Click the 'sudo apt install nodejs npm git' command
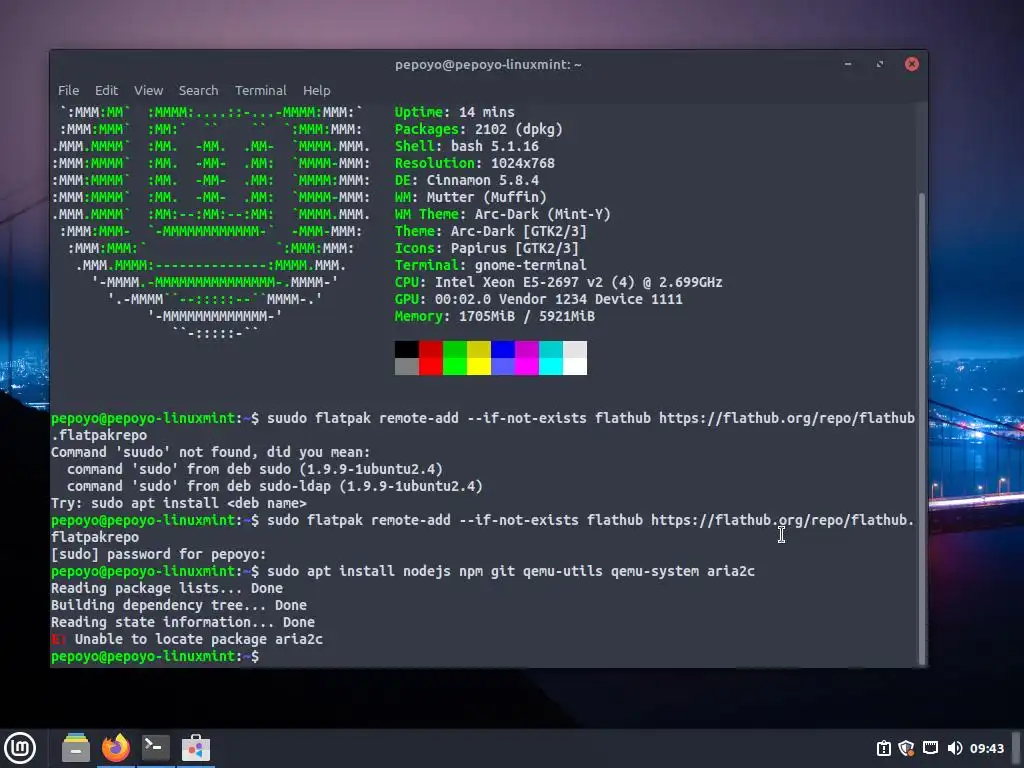1024x768 pixels. (x=511, y=571)
